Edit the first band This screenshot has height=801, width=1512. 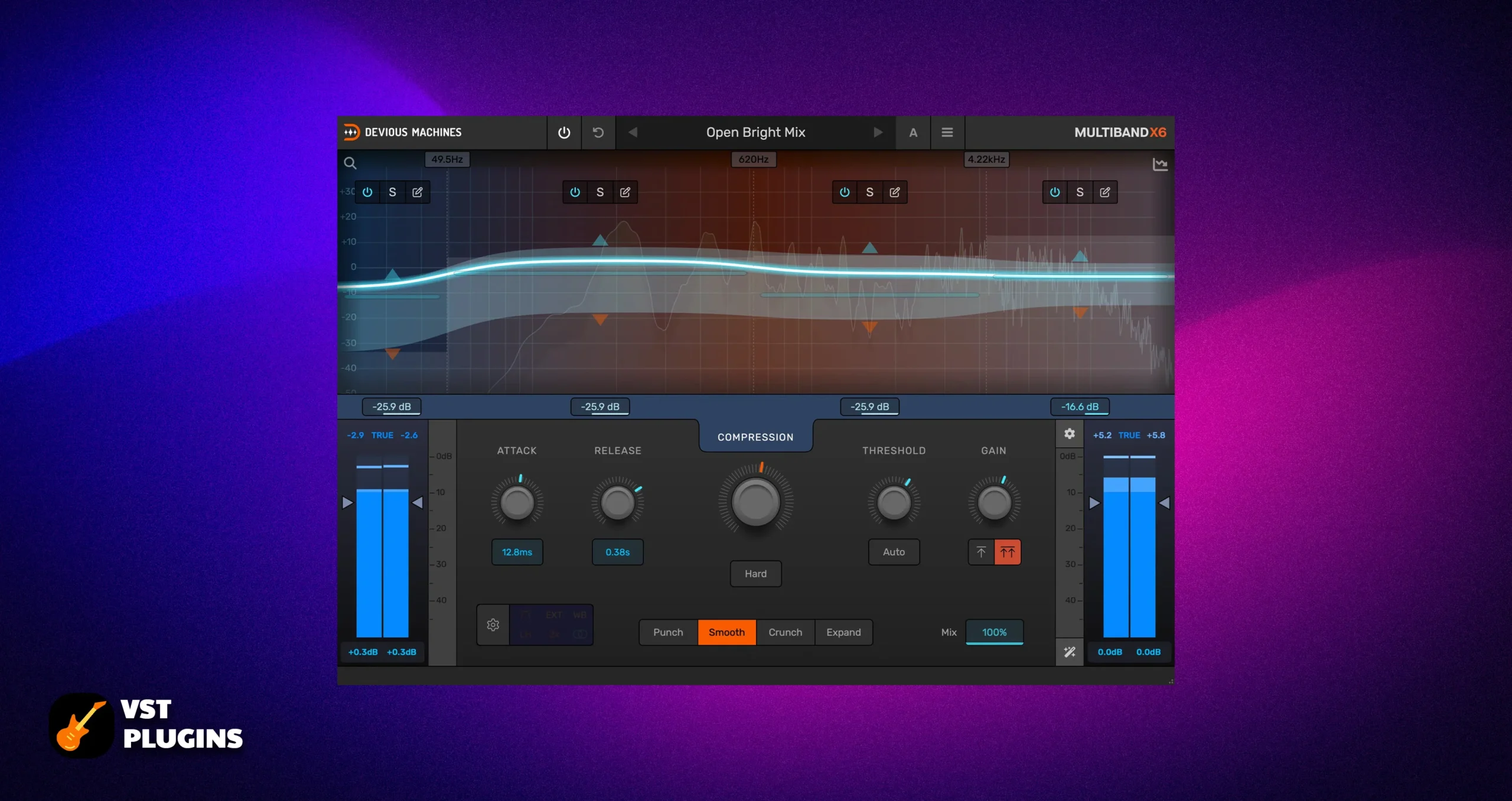pos(418,192)
